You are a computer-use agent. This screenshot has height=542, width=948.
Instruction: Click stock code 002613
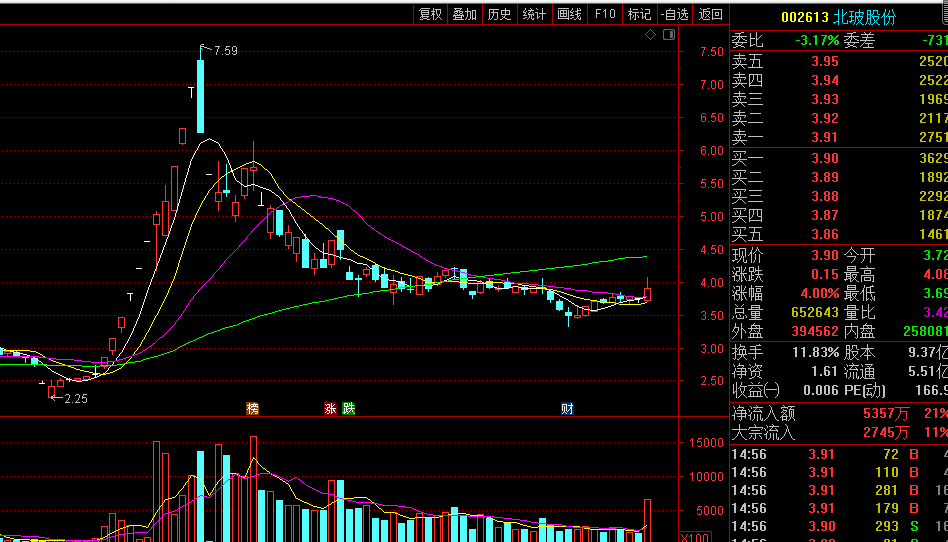coord(805,17)
